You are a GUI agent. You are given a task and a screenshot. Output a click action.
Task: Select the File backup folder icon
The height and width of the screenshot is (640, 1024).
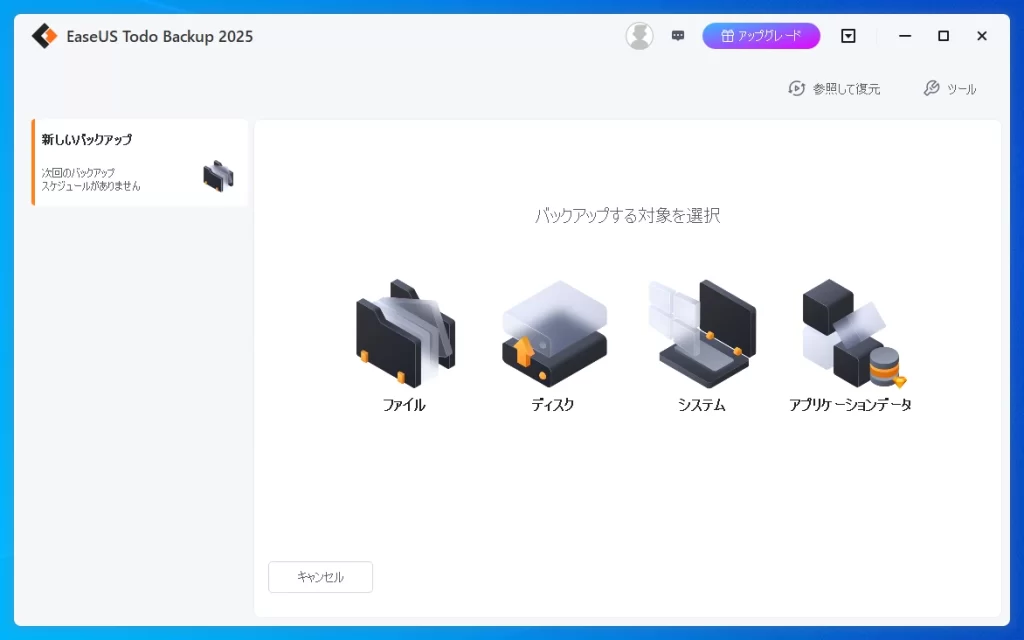(x=405, y=334)
